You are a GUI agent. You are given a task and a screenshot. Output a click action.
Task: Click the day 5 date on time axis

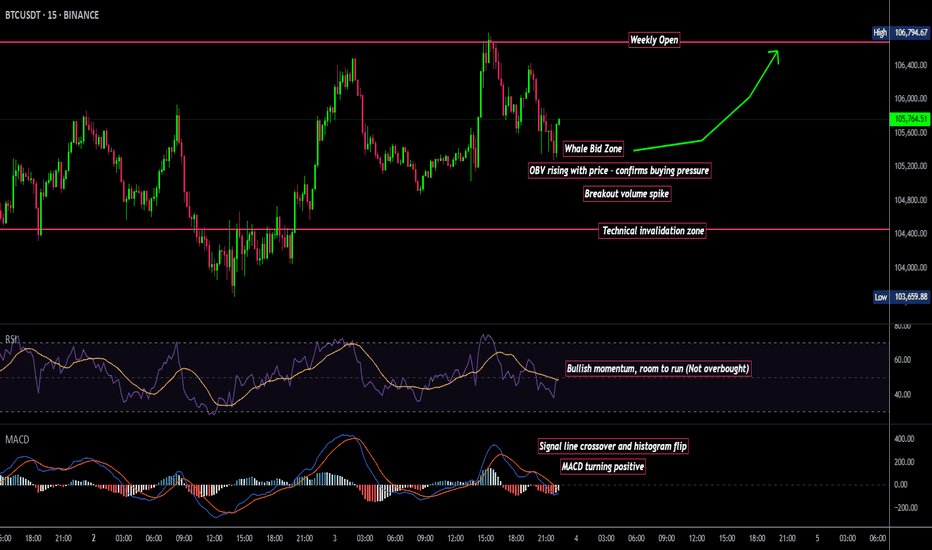click(x=817, y=538)
